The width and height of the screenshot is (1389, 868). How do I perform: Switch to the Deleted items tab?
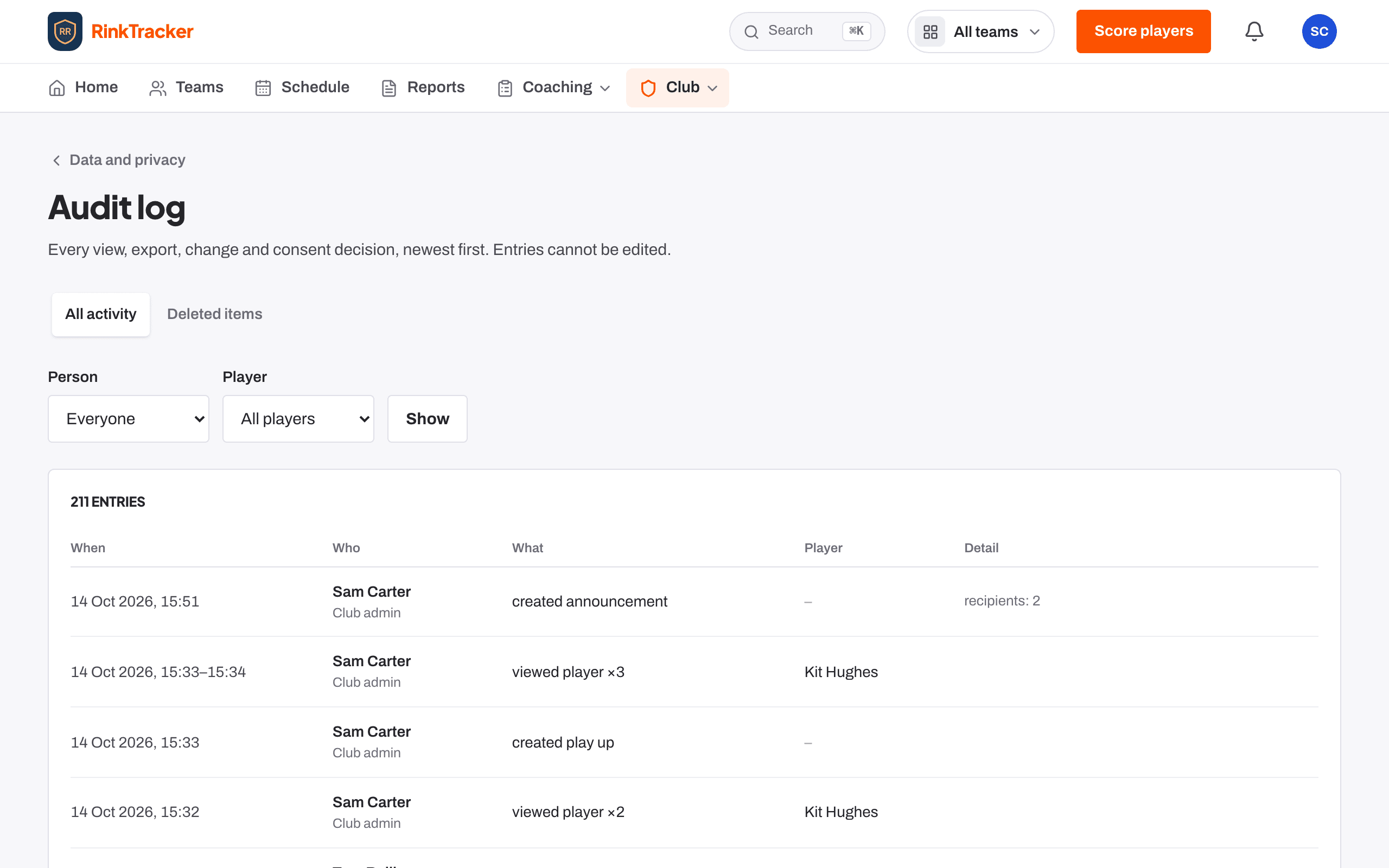pos(215,314)
